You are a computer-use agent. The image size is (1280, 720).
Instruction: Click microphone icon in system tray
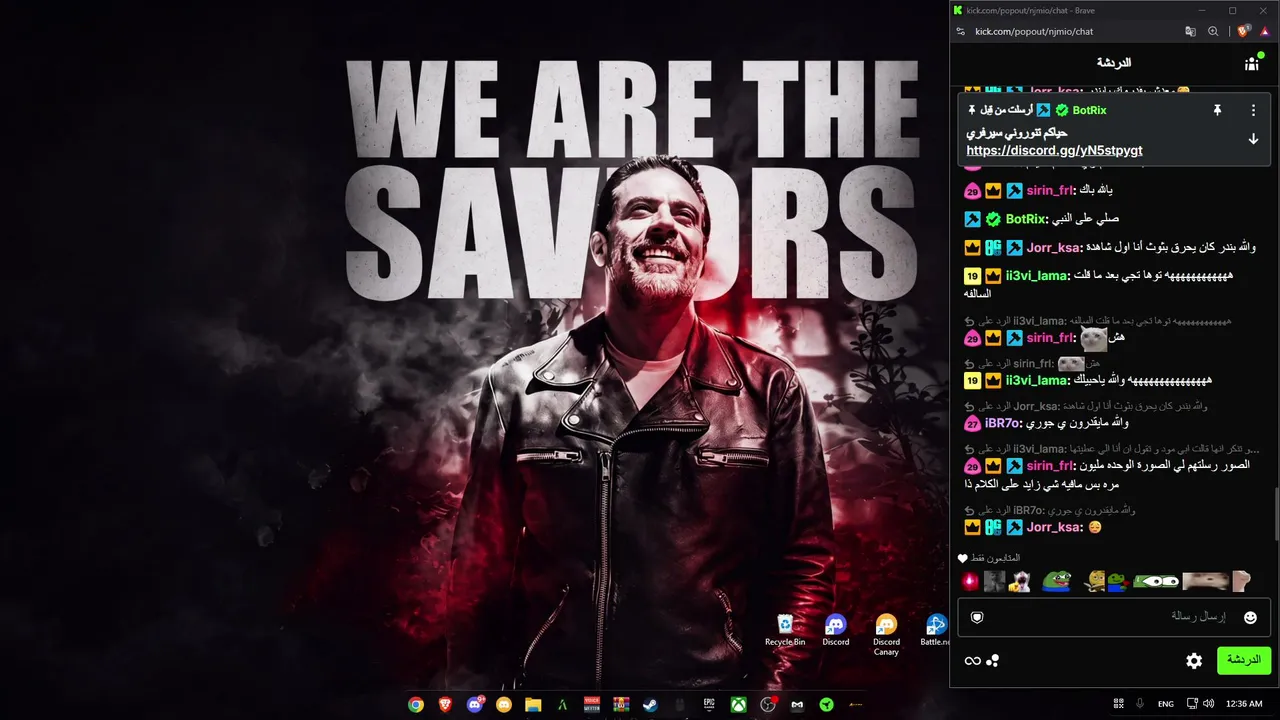tap(1140, 704)
